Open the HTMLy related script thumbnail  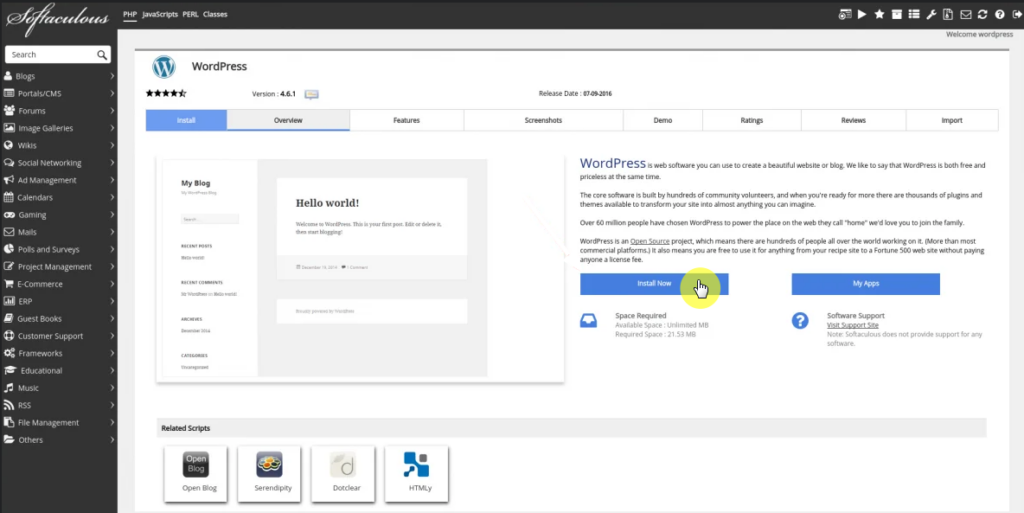click(417, 474)
